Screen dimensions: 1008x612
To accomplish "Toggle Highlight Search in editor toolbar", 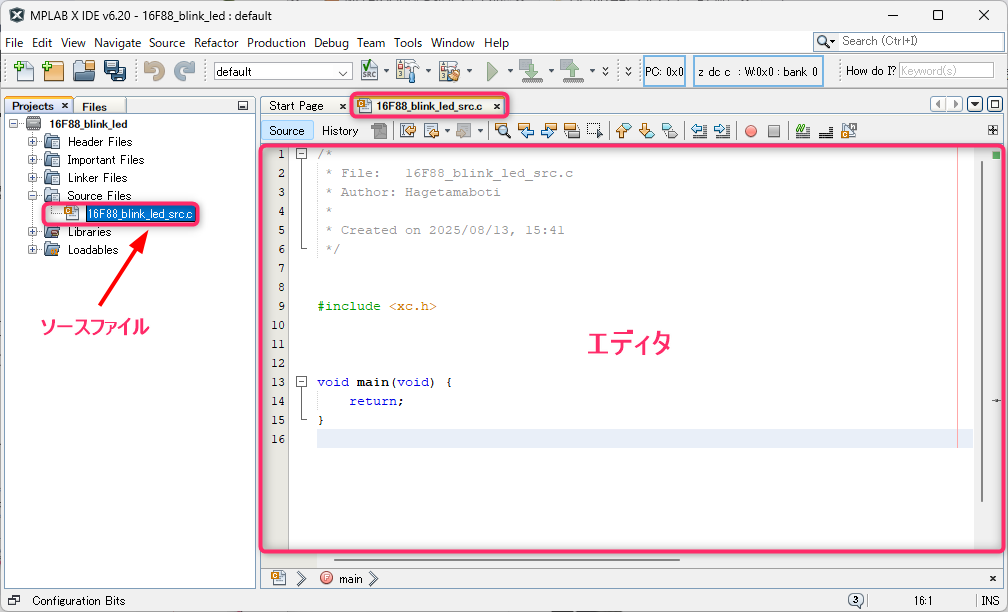I will click(x=572, y=130).
